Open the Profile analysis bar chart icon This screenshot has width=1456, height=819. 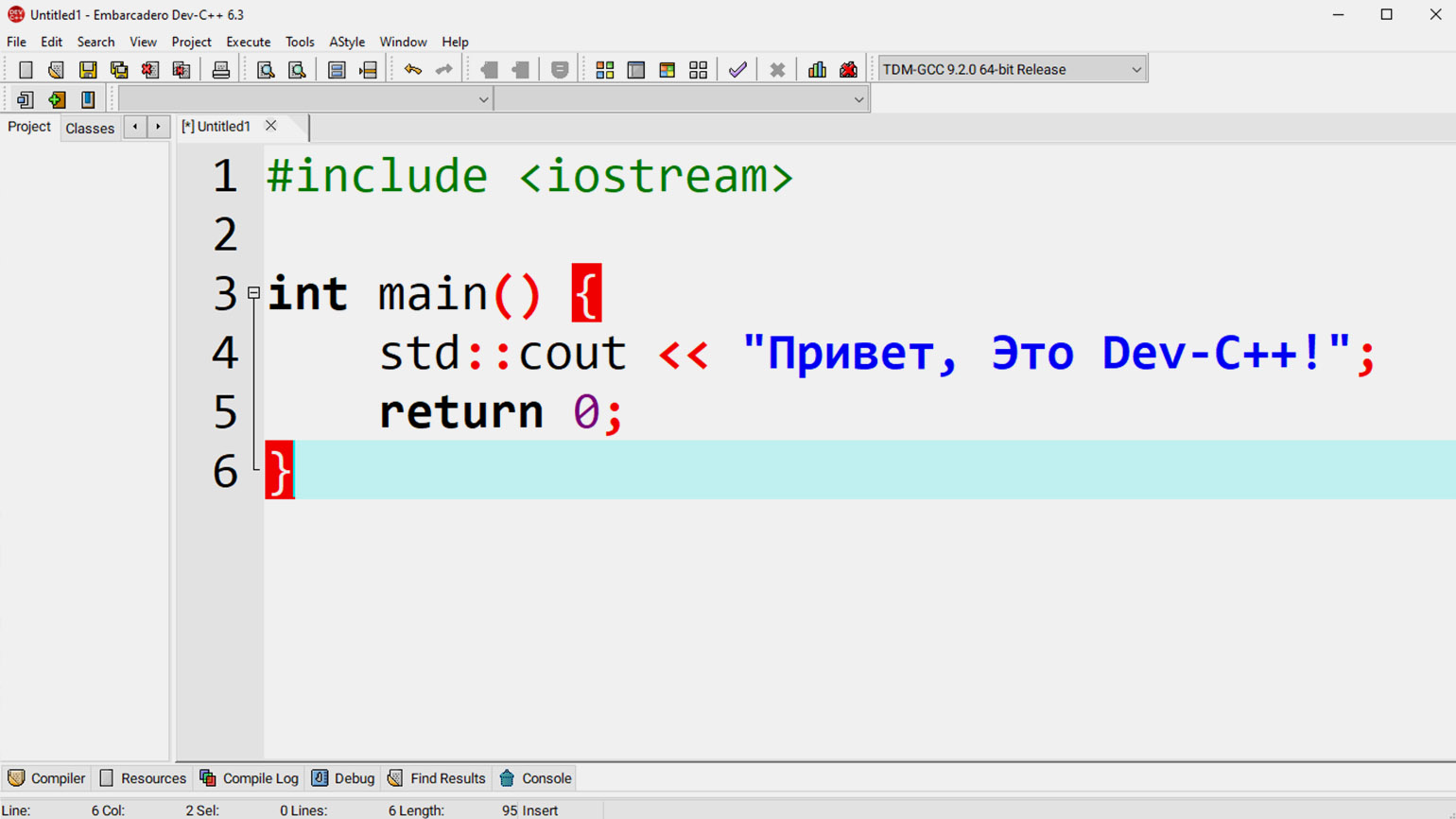pos(817,70)
